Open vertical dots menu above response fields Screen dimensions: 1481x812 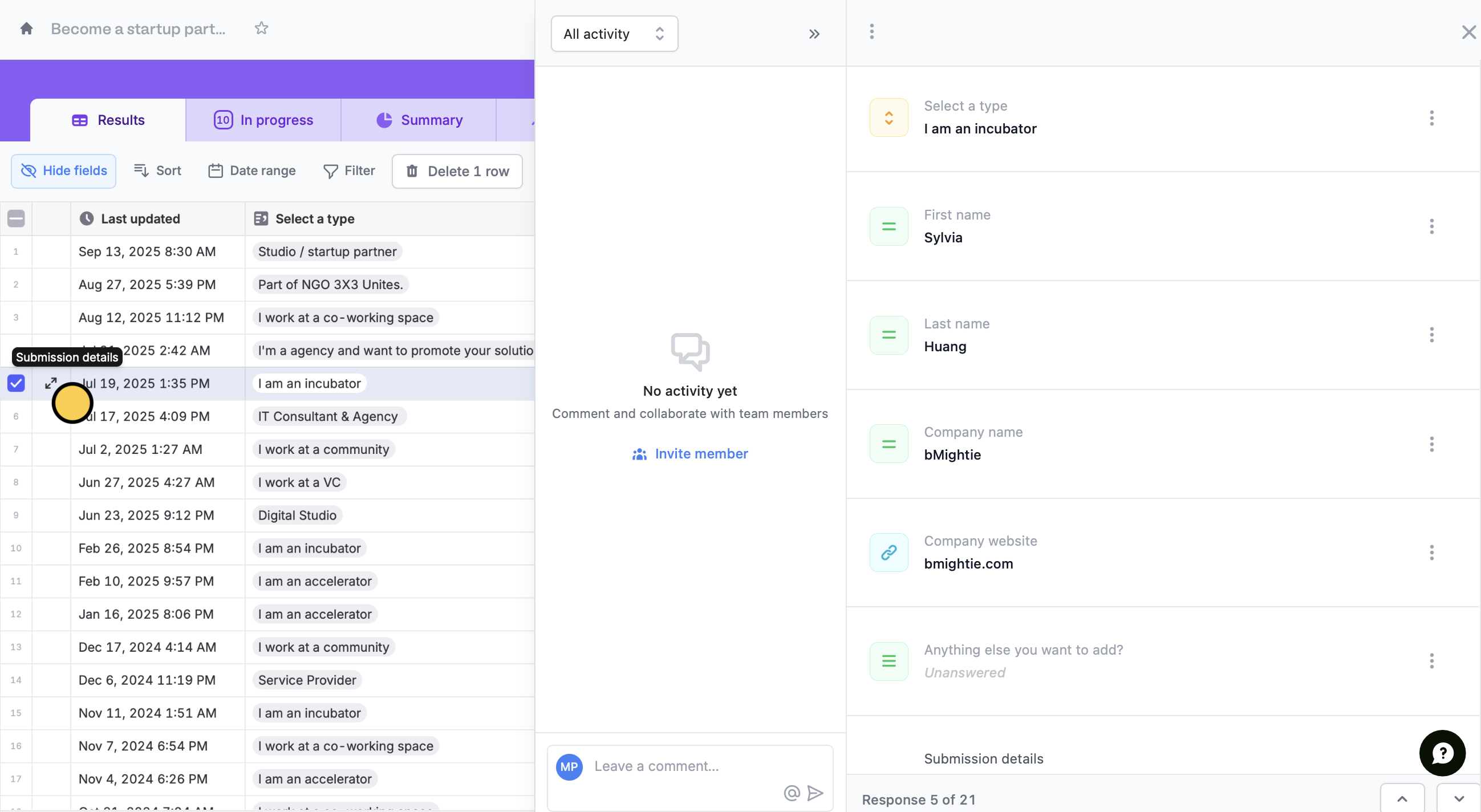point(871,31)
